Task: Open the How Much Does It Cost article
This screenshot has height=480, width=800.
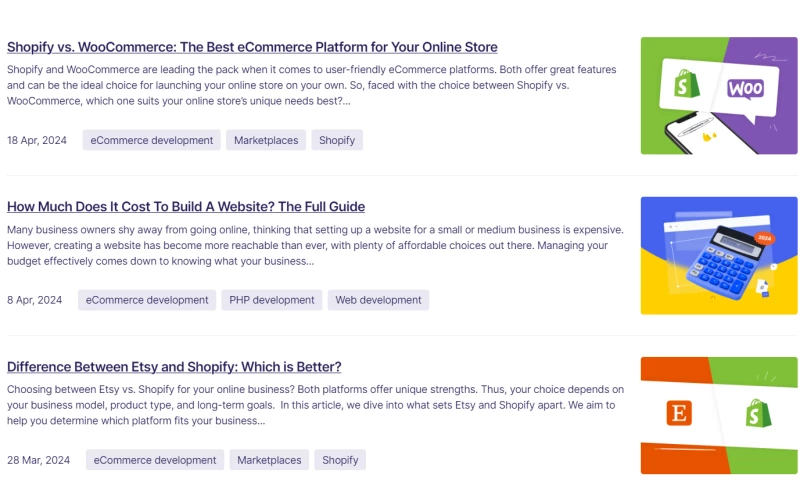Action: 186,207
